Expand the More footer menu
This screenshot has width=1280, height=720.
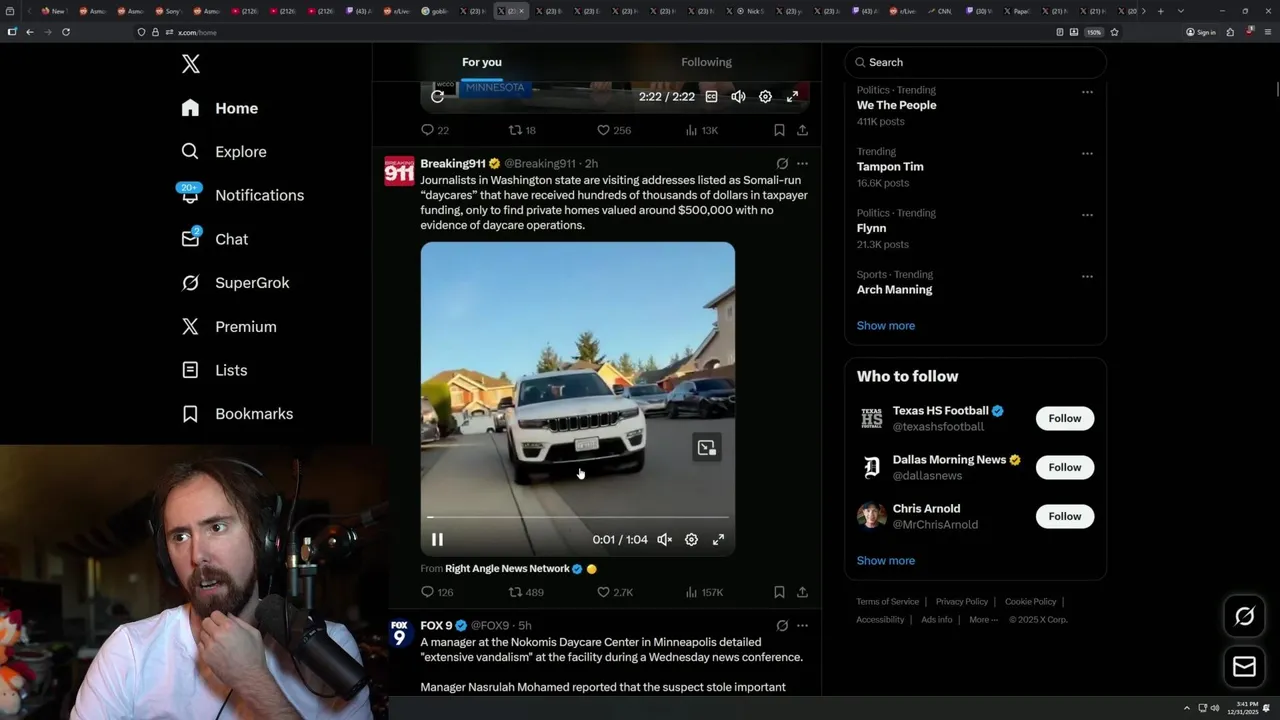click(x=983, y=620)
